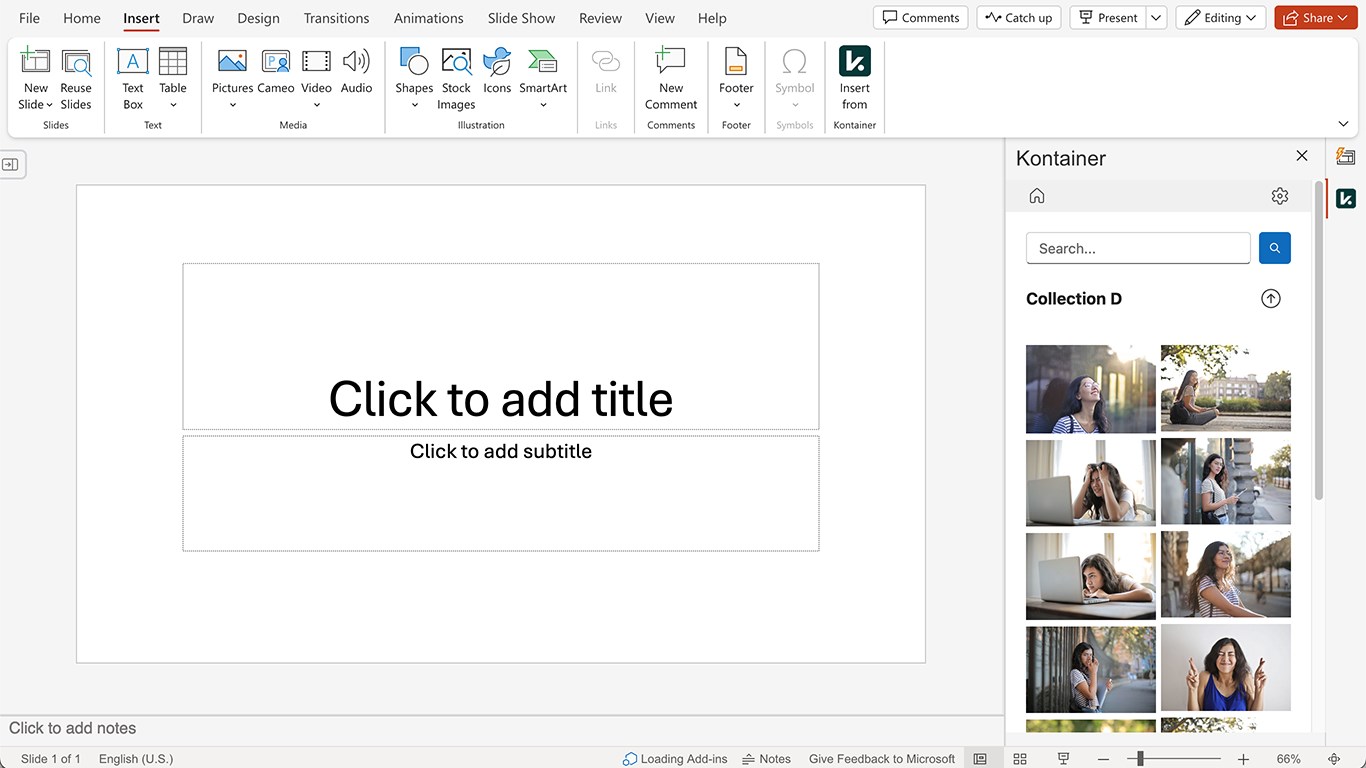
Task: Open the Video insert option
Action: (x=316, y=79)
